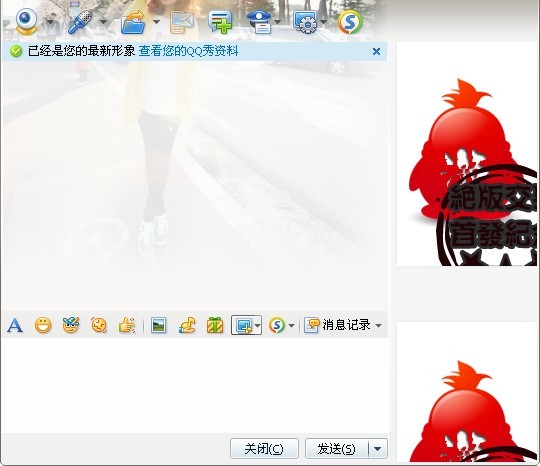Expand remote desktop apps dropdown arrow
Image resolution: width=540 pixels, height=466 pixels.
(x=324, y=22)
